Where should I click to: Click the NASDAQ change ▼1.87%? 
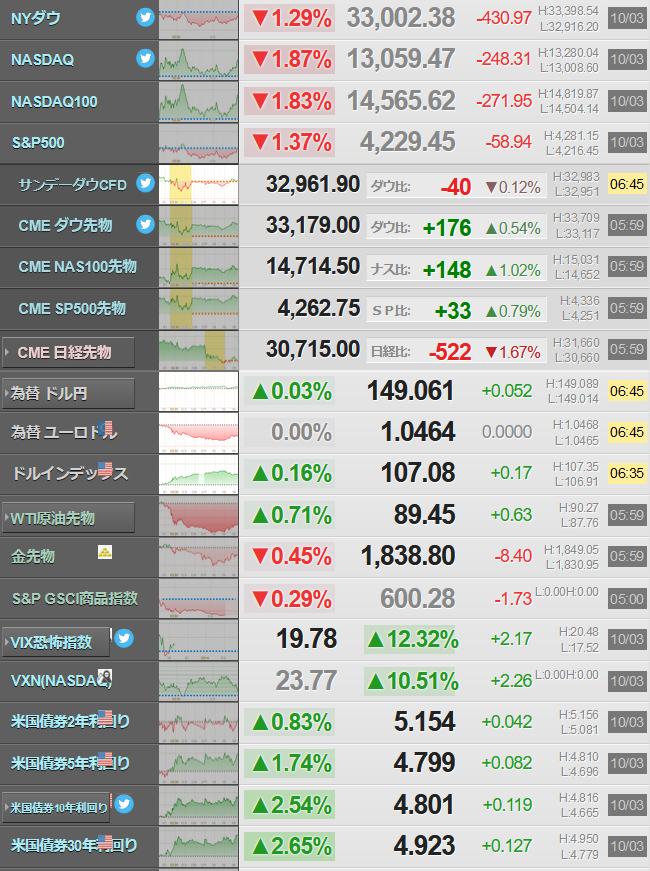point(289,59)
